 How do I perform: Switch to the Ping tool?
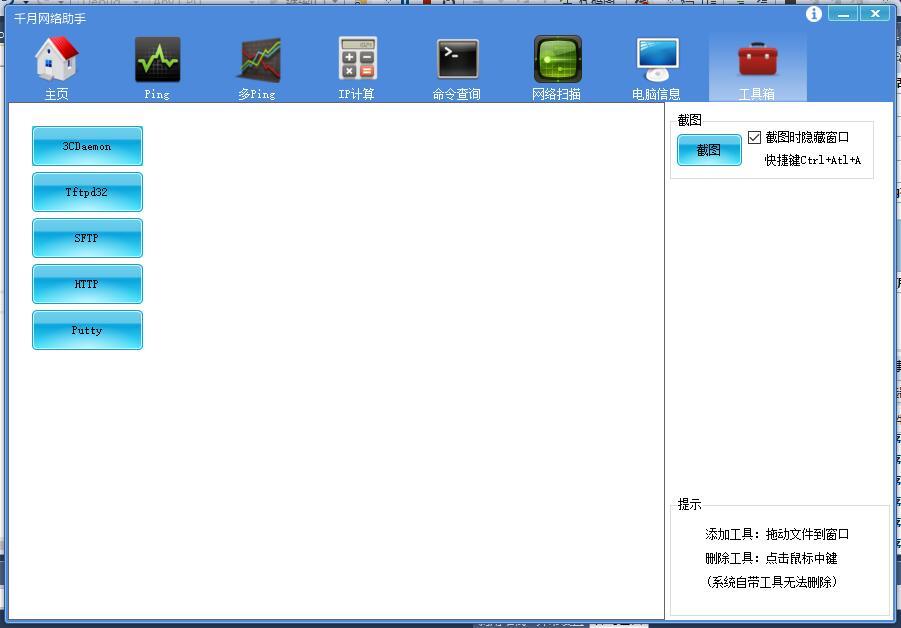(157, 60)
